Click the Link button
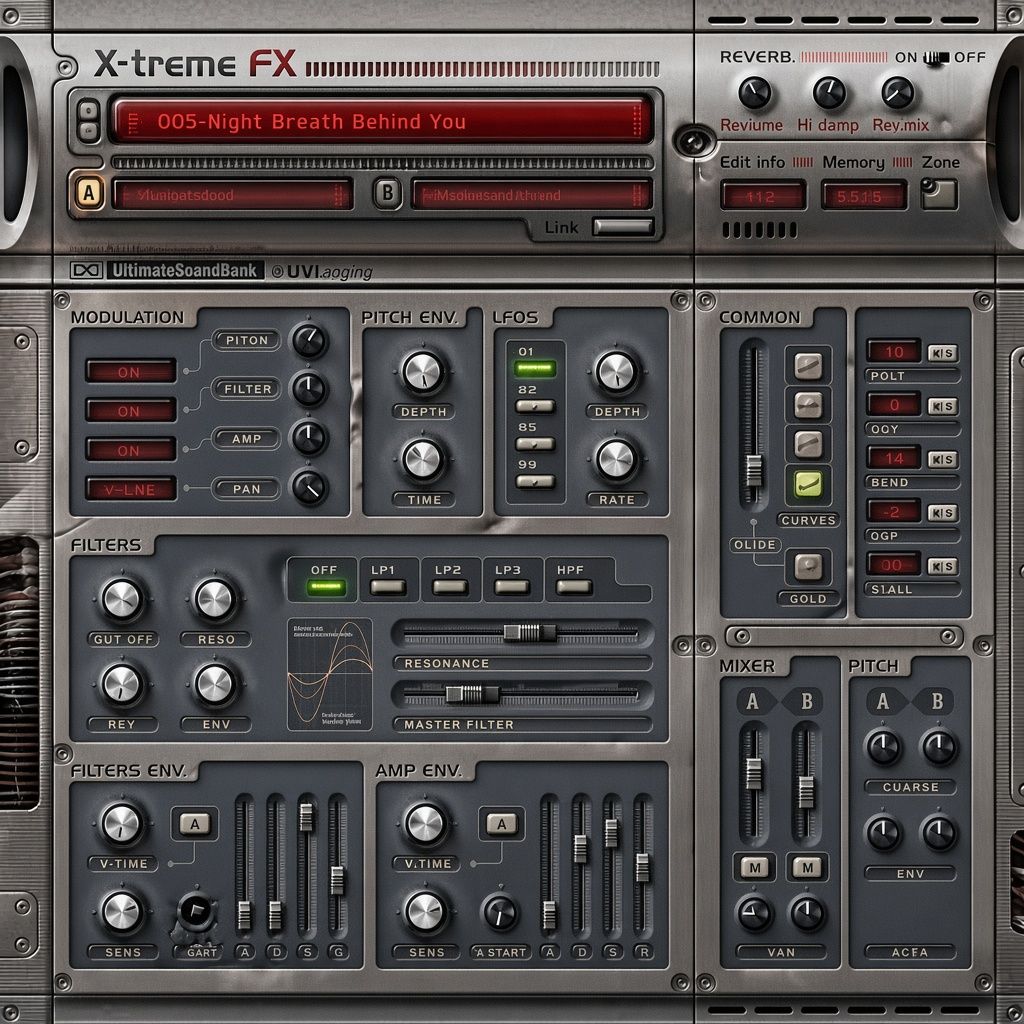The height and width of the screenshot is (1024, 1024). tap(623, 227)
